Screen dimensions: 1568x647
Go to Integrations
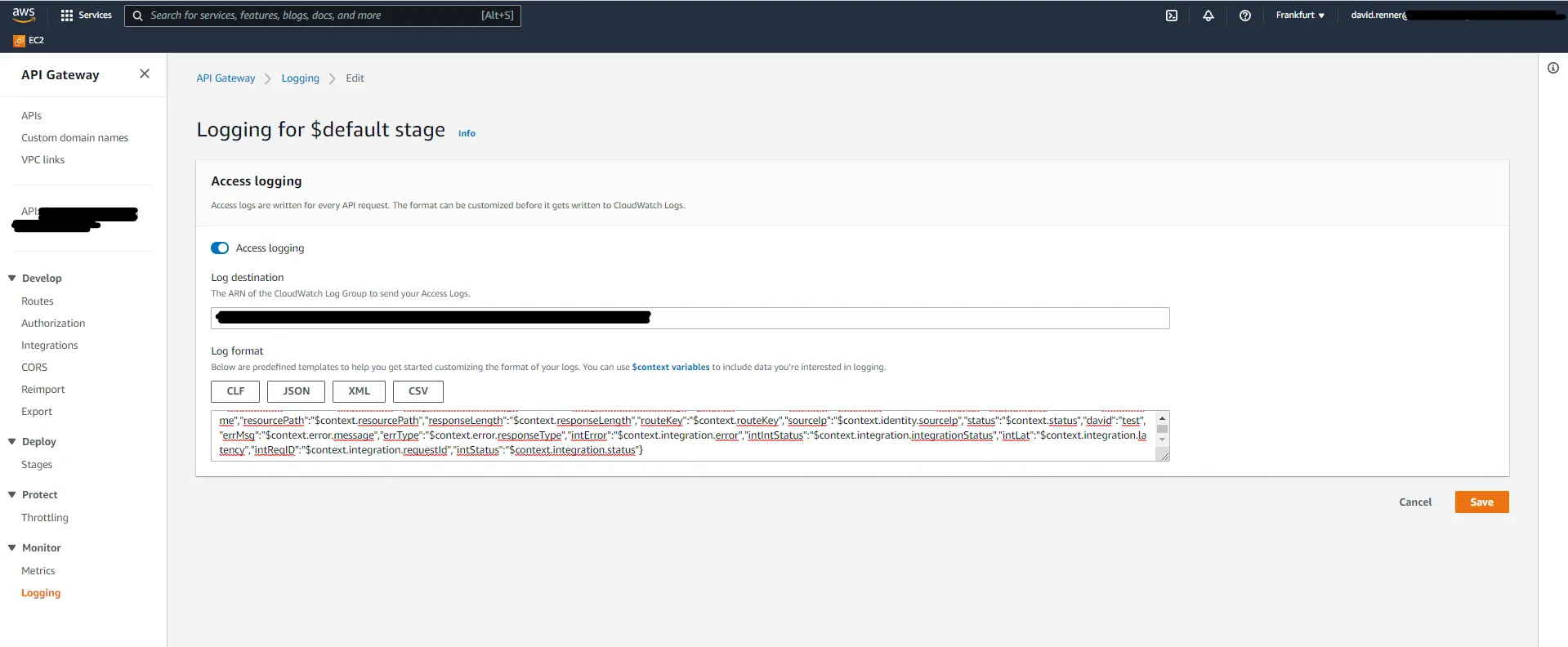(50, 346)
